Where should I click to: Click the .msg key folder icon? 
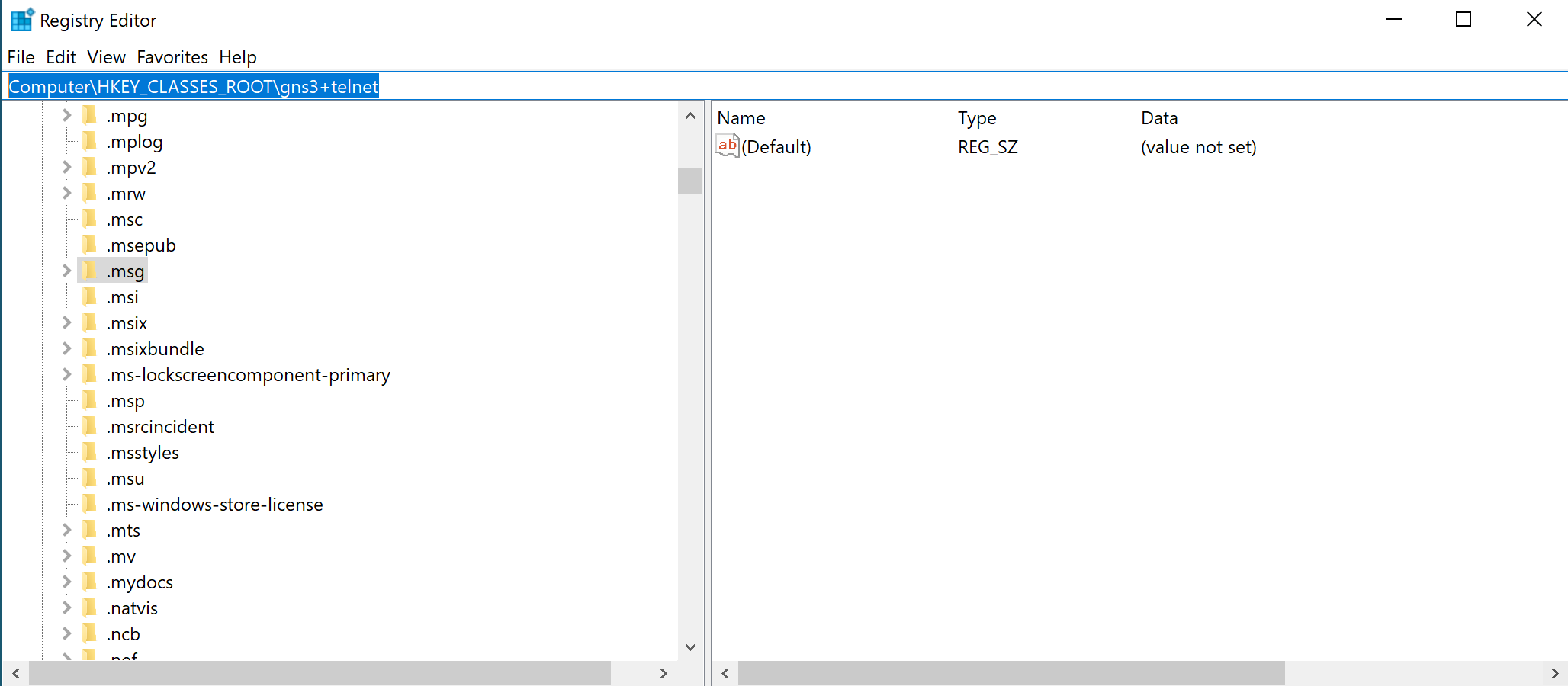89,271
